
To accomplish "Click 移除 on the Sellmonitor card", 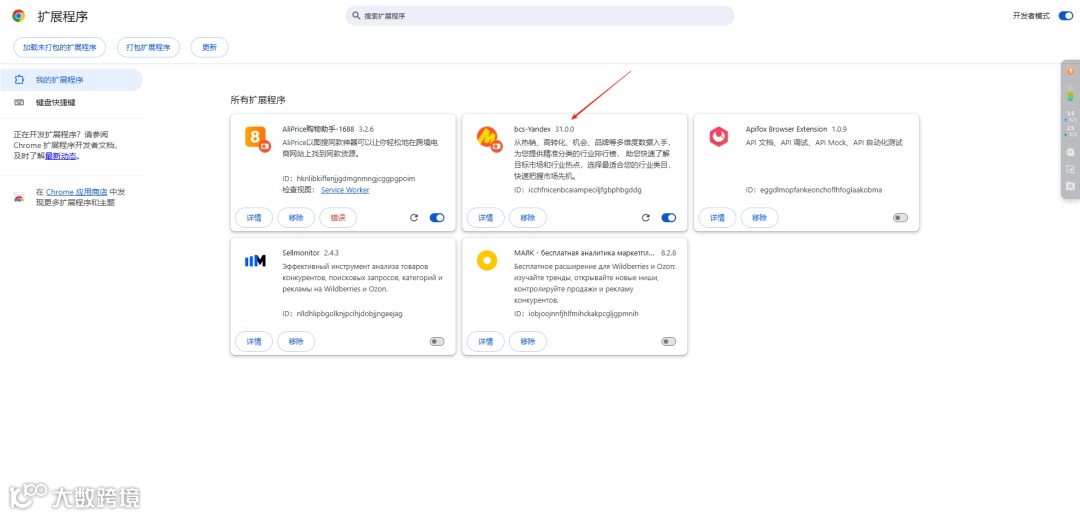I will point(296,341).
